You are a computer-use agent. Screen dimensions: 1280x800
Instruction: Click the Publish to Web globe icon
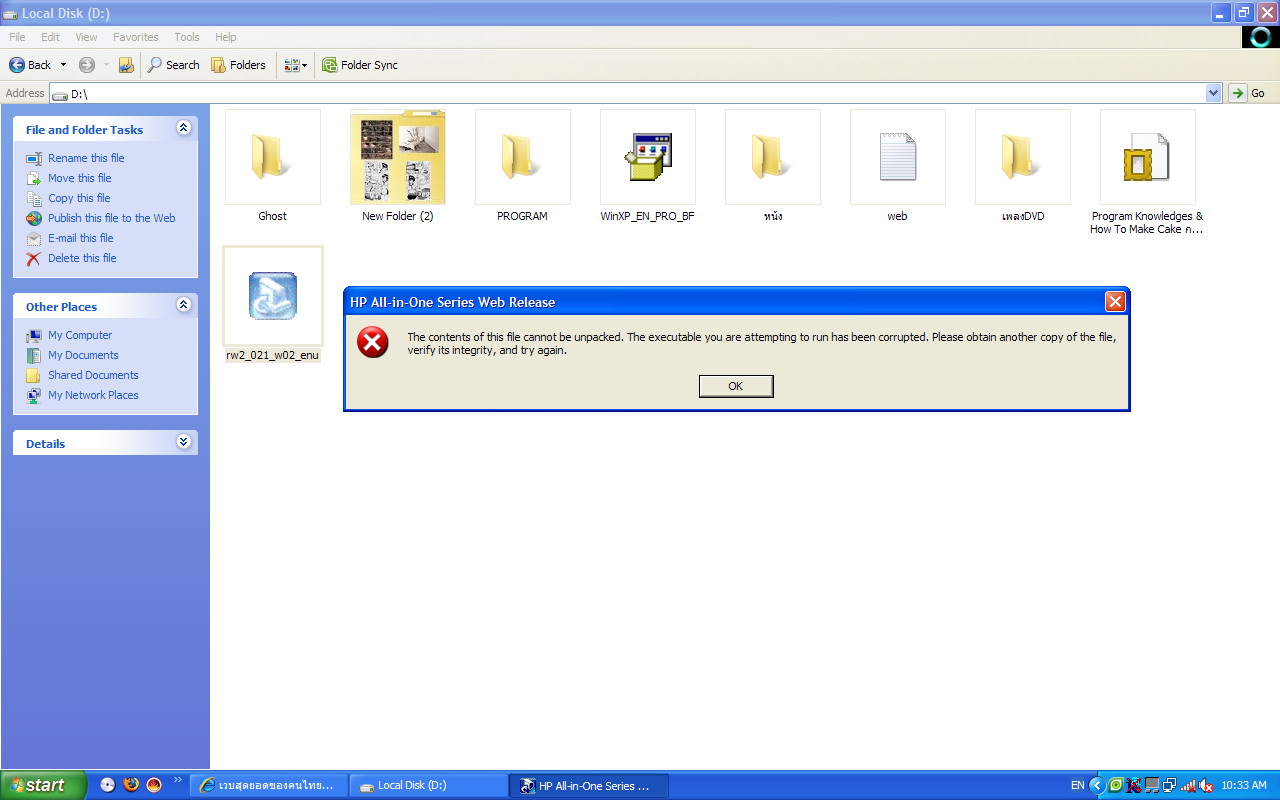[34, 218]
